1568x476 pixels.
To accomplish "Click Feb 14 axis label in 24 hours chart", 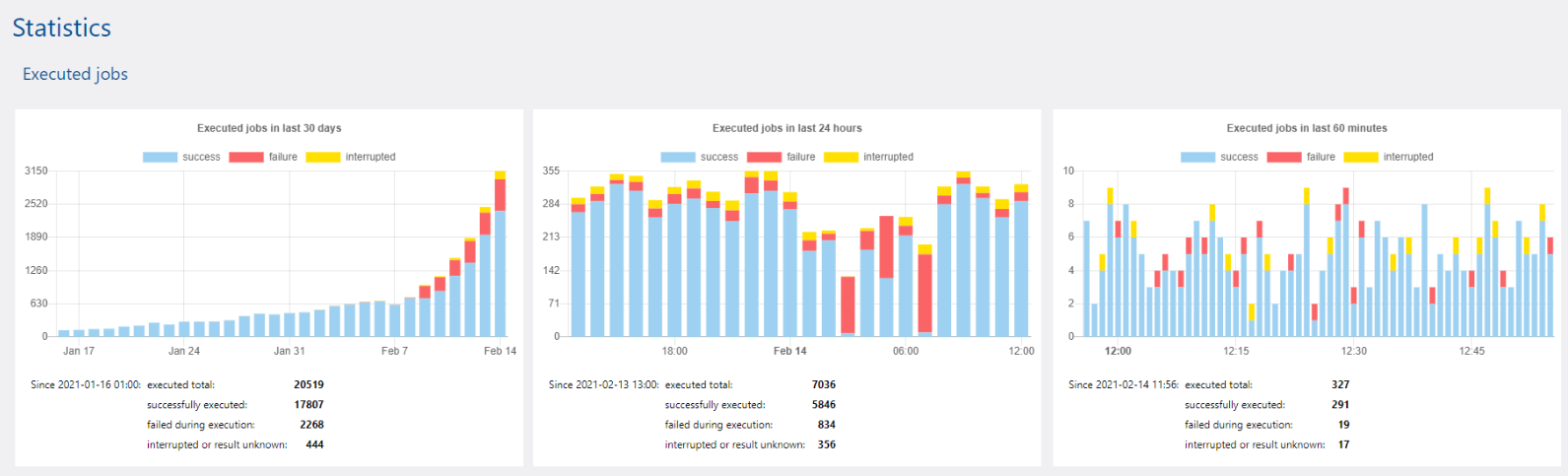I will 789,351.
